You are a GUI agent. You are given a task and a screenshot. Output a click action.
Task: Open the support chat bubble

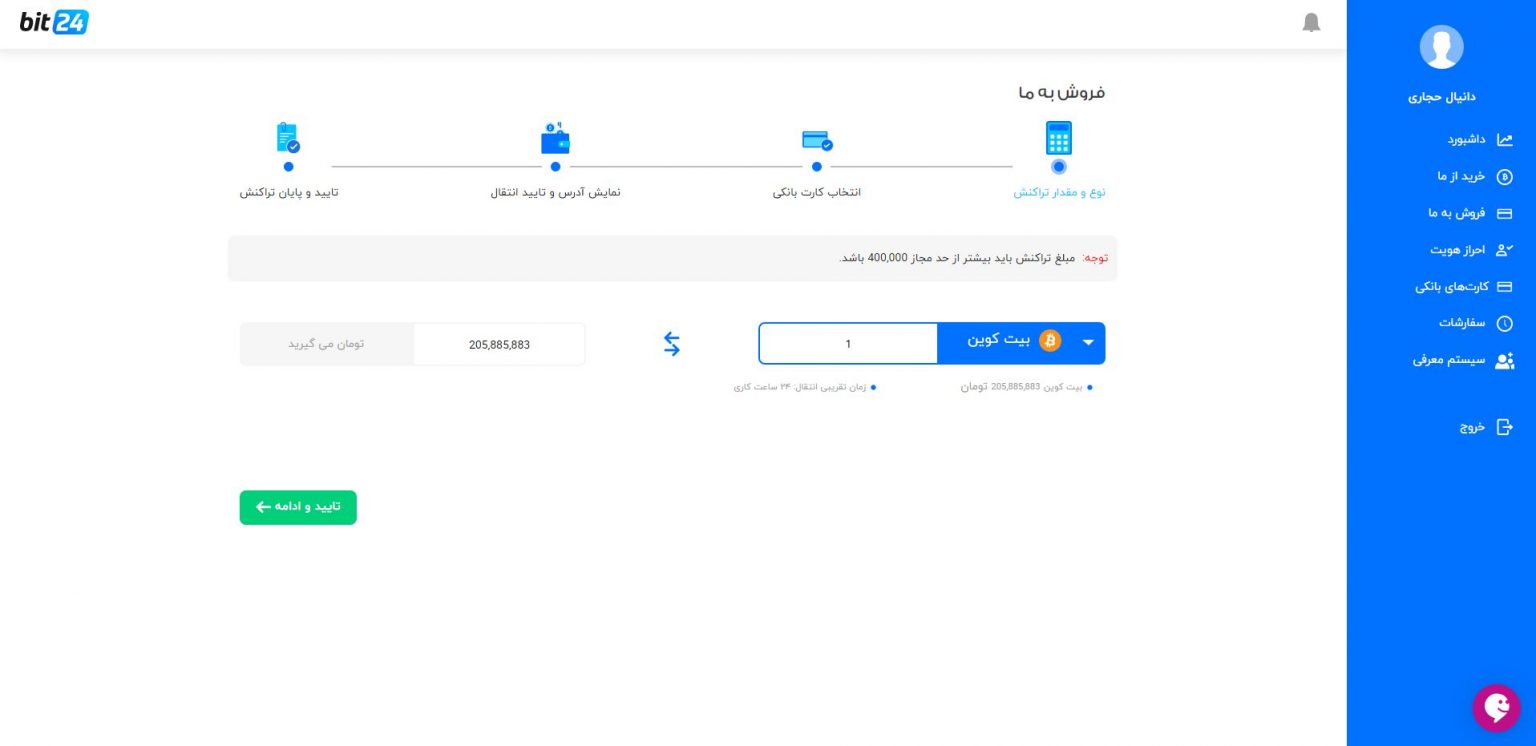pyautogui.click(x=1496, y=708)
